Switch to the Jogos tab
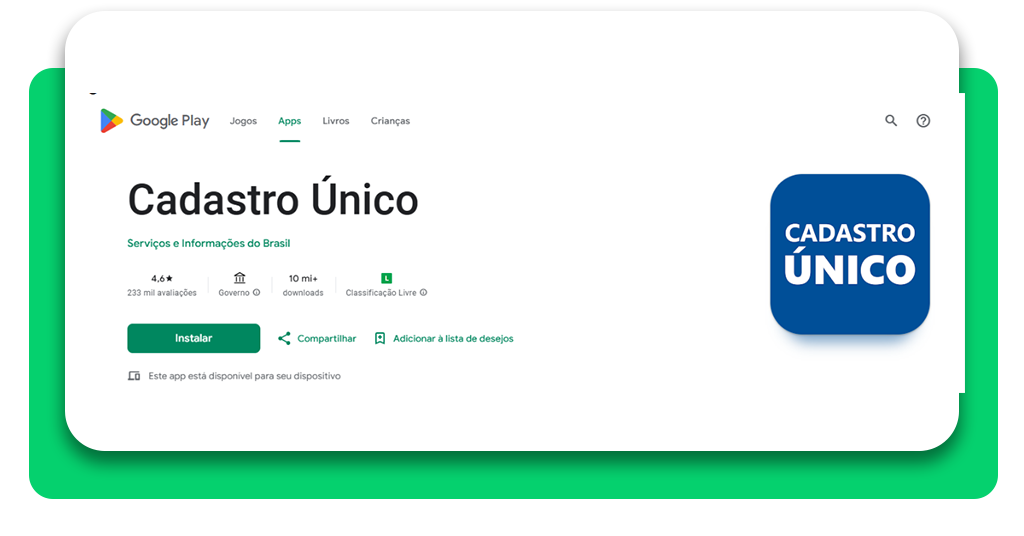 243,121
